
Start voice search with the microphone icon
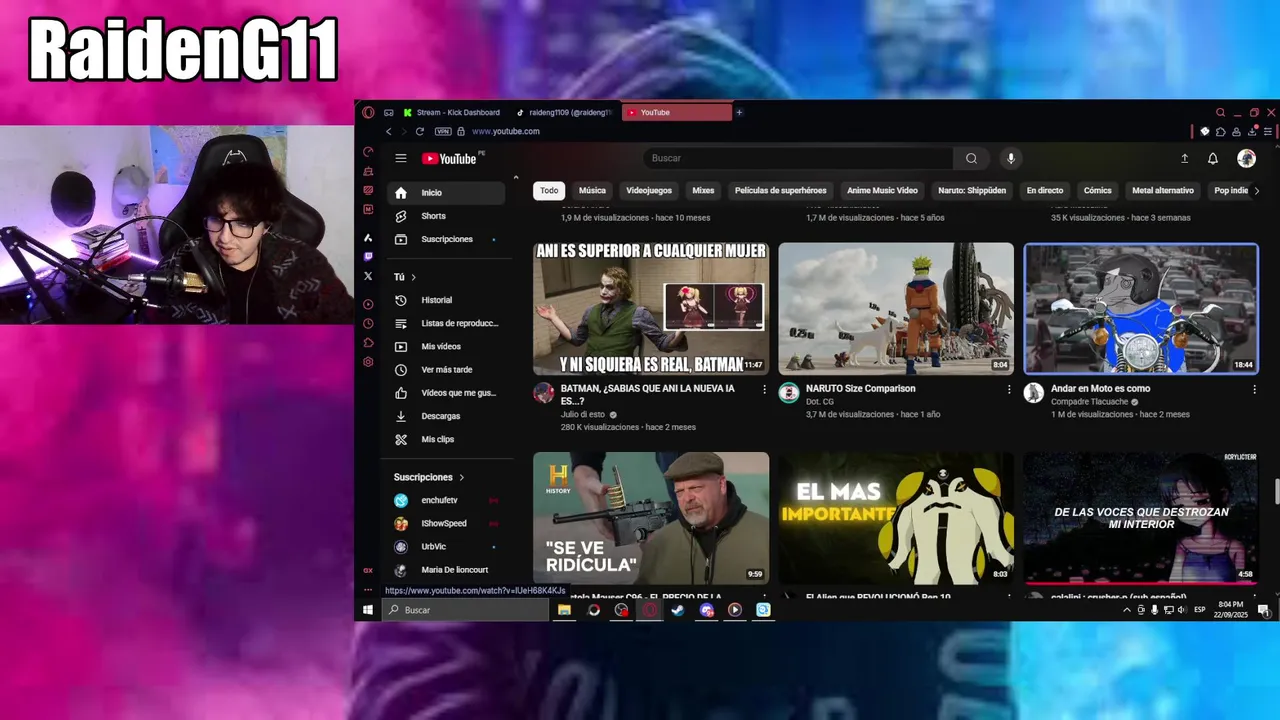point(1011,158)
